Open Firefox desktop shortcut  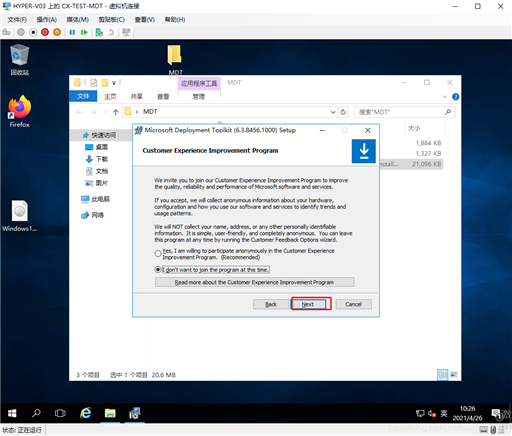pos(19,111)
